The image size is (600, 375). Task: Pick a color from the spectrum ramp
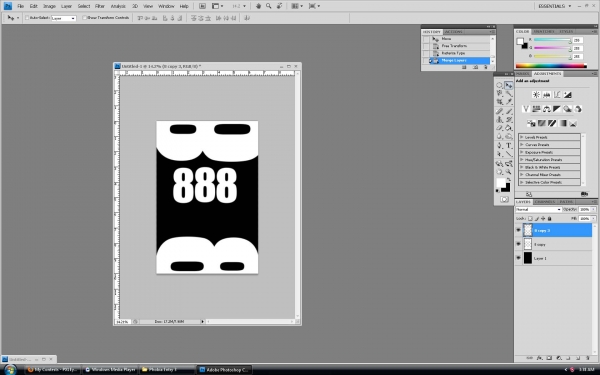pos(551,66)
